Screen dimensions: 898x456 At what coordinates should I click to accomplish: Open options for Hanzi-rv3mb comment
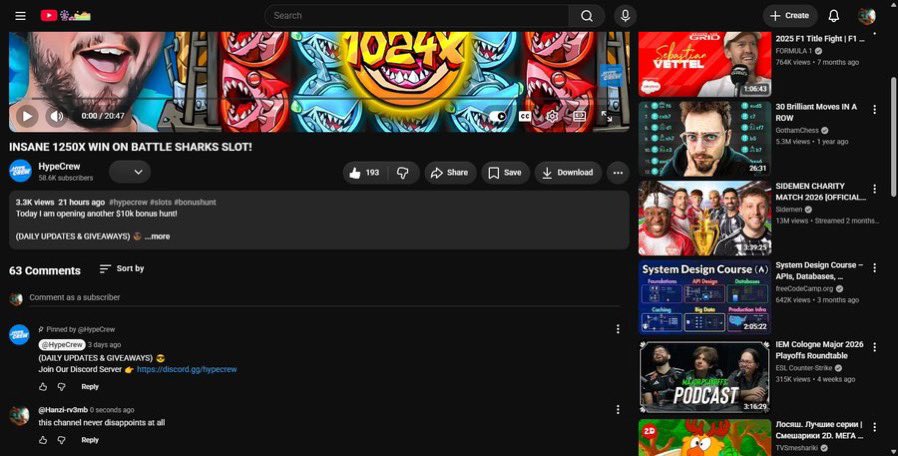click(617, 409)
